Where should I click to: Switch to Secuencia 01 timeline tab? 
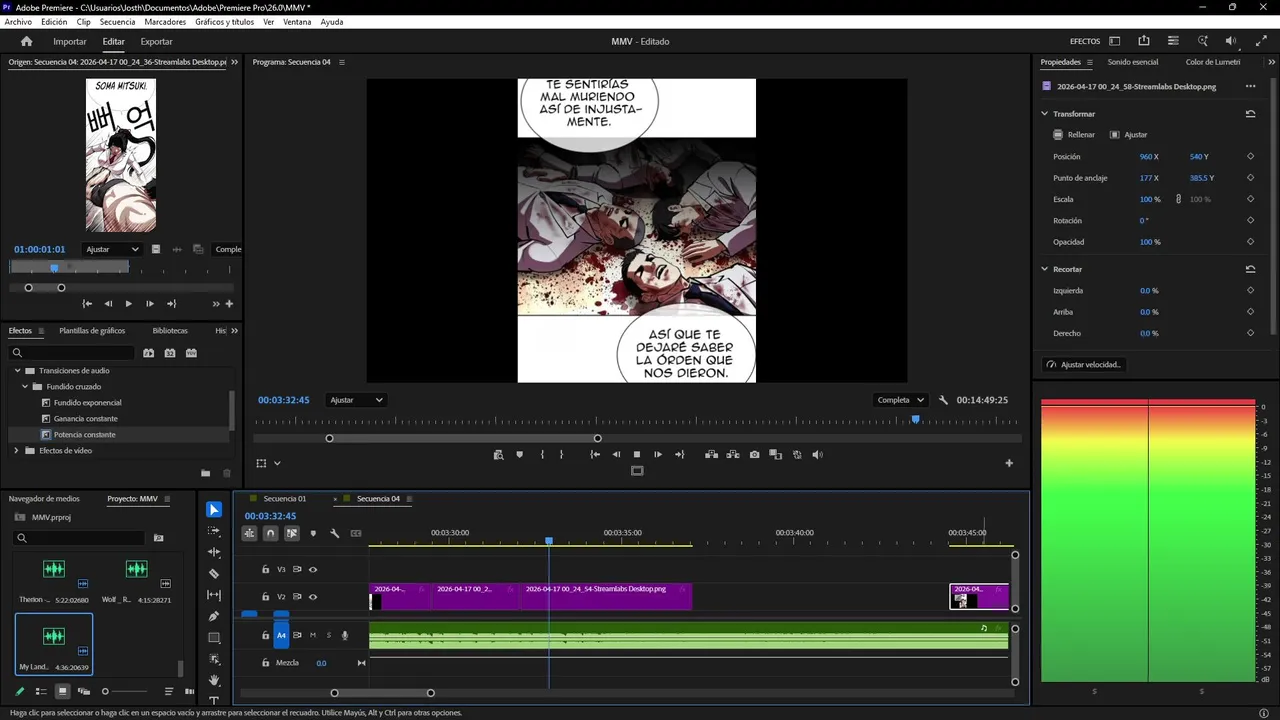pos(285,499)
